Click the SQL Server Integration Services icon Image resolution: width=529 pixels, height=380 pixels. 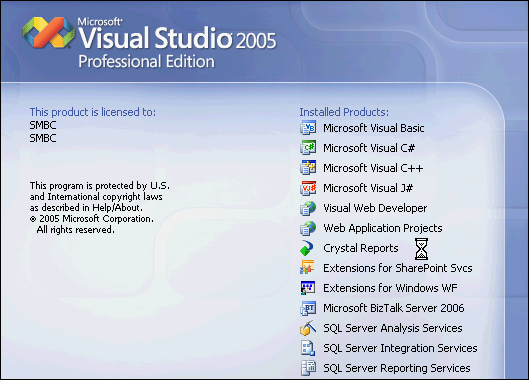coord(308,348)
